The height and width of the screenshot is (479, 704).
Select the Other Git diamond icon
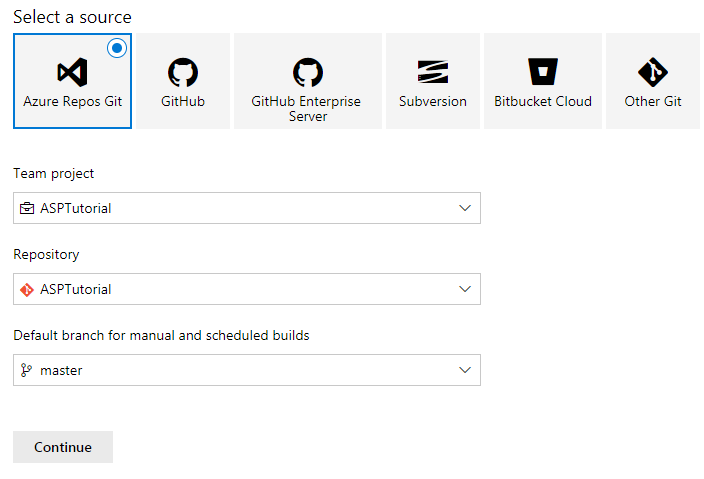(653, 72)
